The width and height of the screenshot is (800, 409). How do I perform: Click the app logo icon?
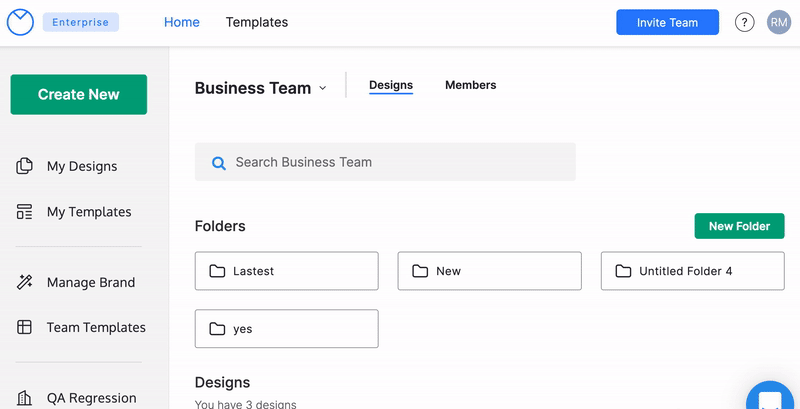[x=20, y=22]
